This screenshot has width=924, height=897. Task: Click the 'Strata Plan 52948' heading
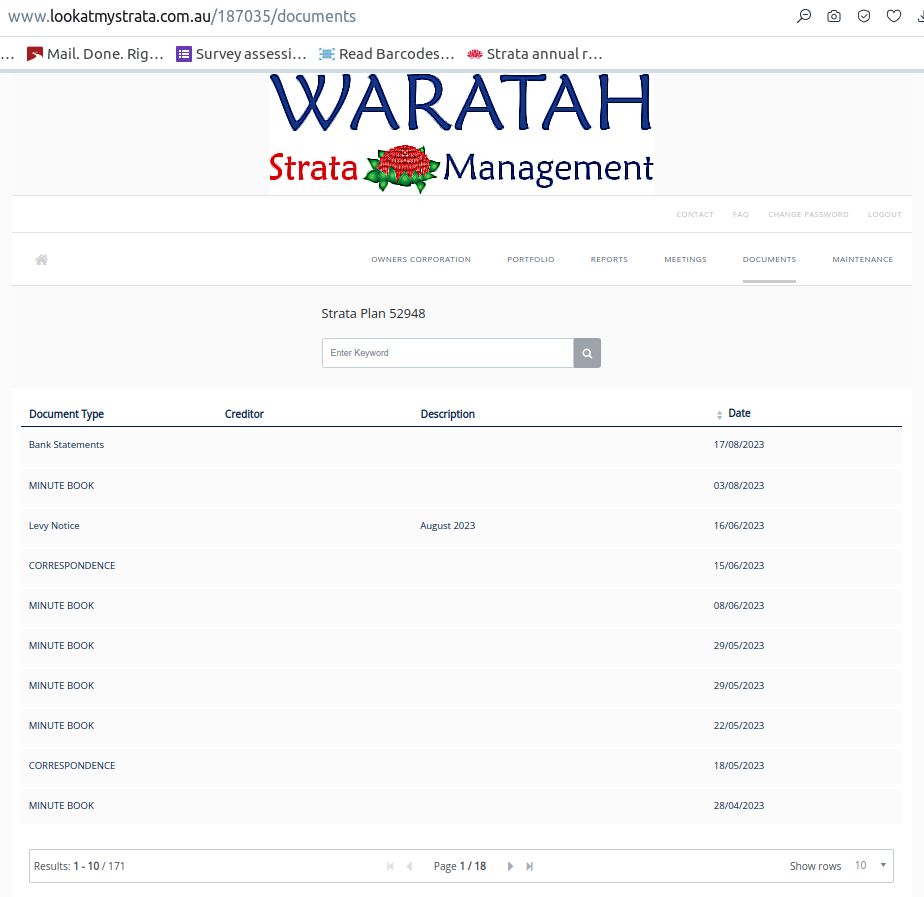pos(373,314)
